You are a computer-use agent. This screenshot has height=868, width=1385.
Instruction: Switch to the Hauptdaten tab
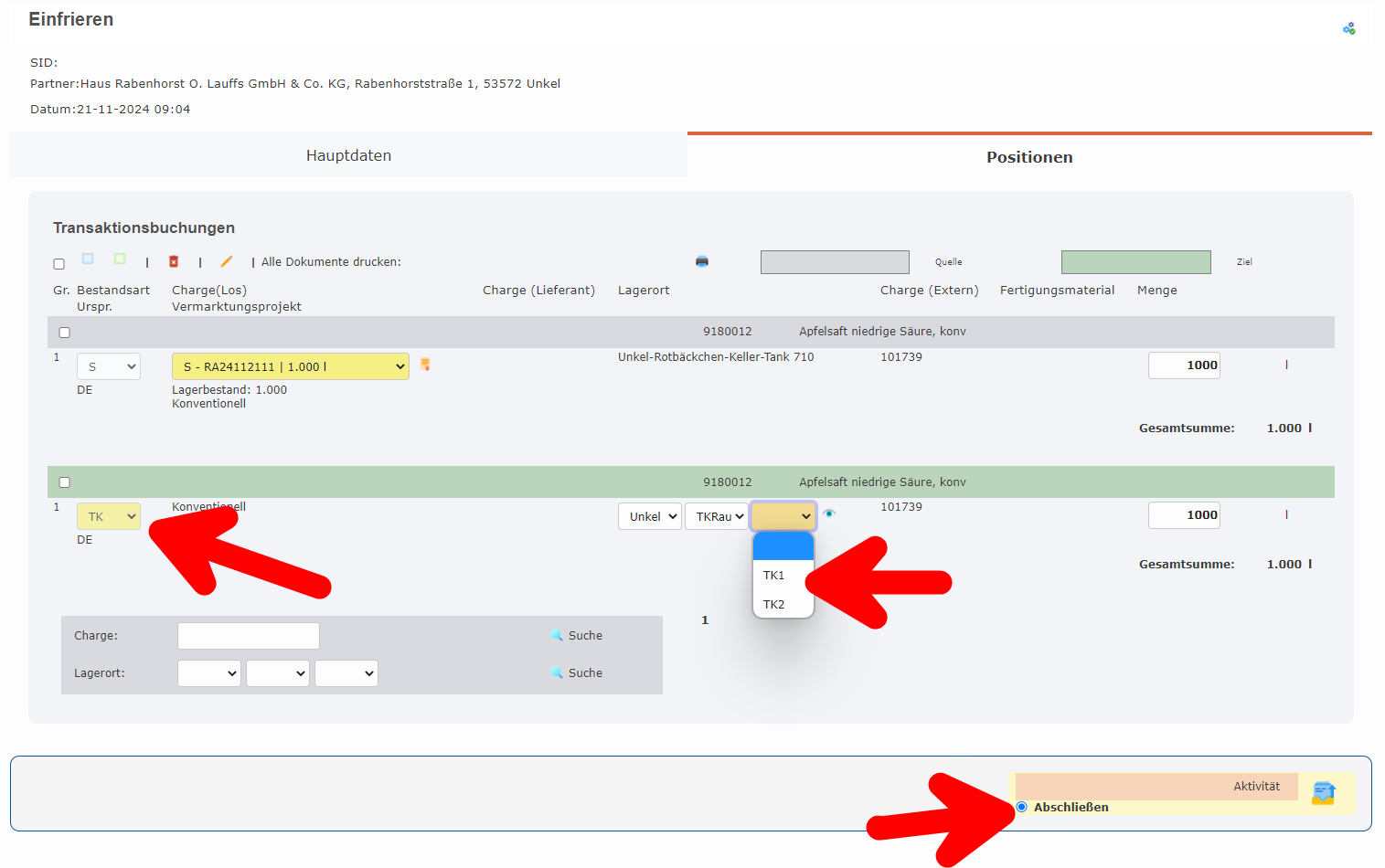click(x=348, y=155)
